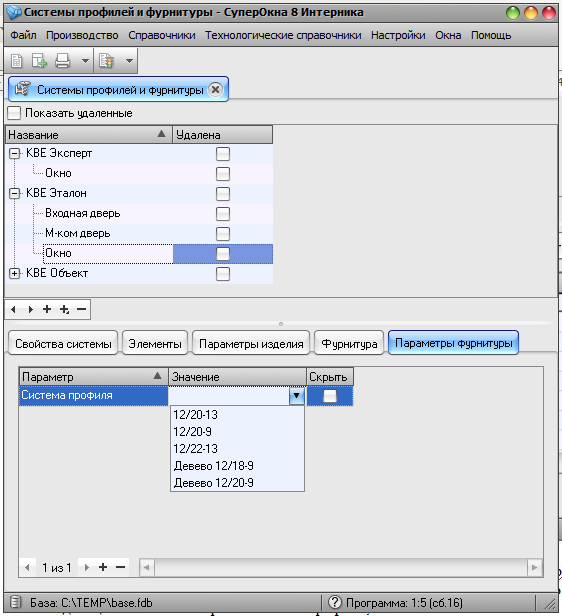Delete tree record with minus icon
562x616 pixels.
tap(81, 309)
